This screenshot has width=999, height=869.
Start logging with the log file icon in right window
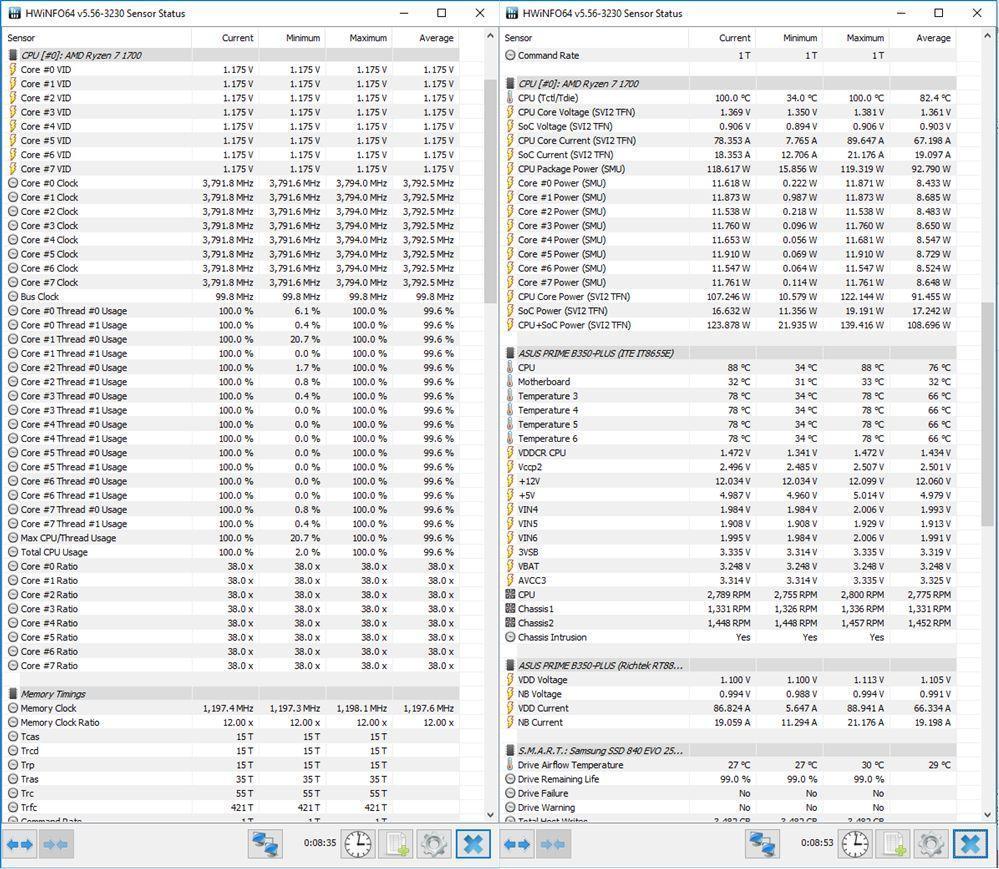coord(893,844)
